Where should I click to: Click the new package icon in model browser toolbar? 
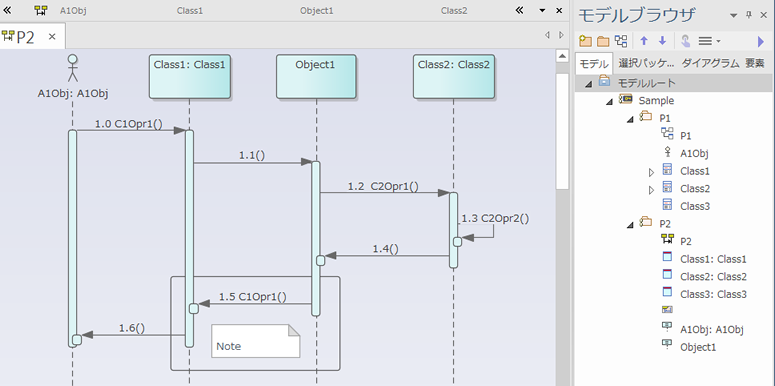(586, 41)
